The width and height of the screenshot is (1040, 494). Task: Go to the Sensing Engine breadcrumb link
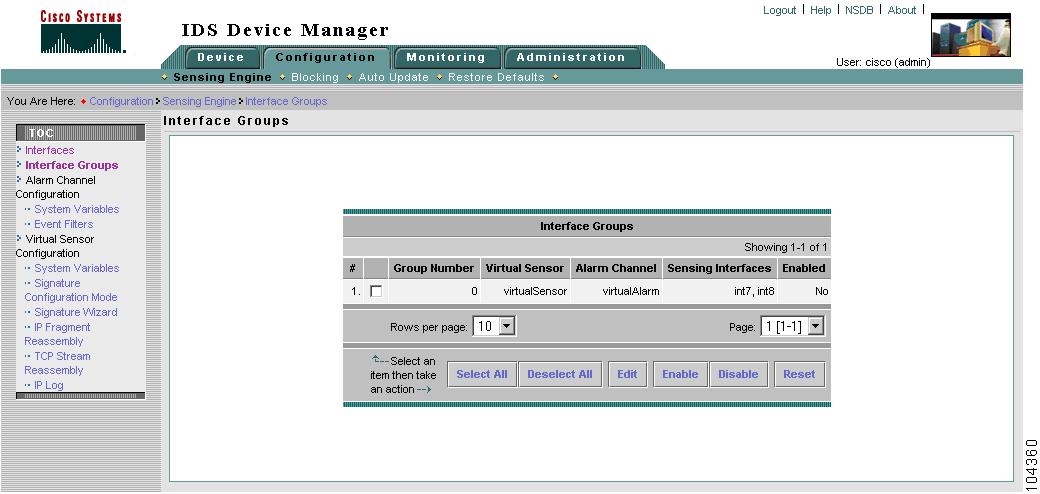[x=199, y=101]
